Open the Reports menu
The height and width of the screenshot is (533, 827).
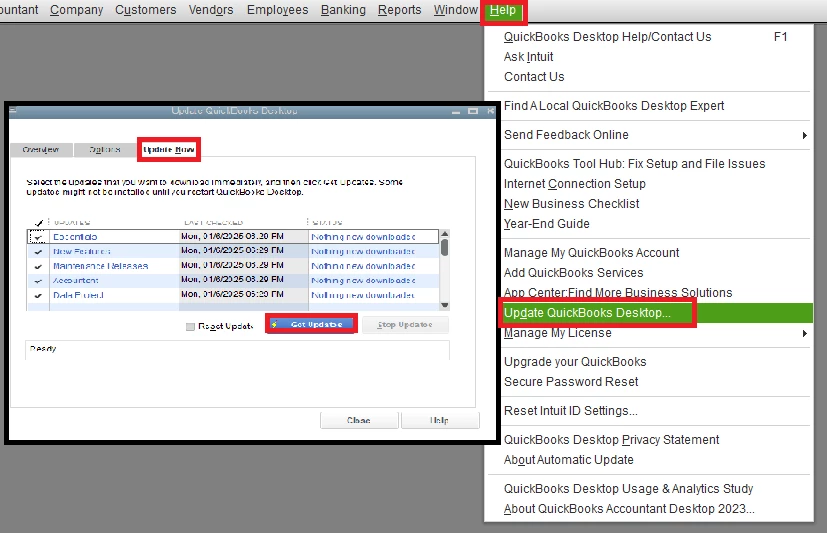[x=399, y=10]
